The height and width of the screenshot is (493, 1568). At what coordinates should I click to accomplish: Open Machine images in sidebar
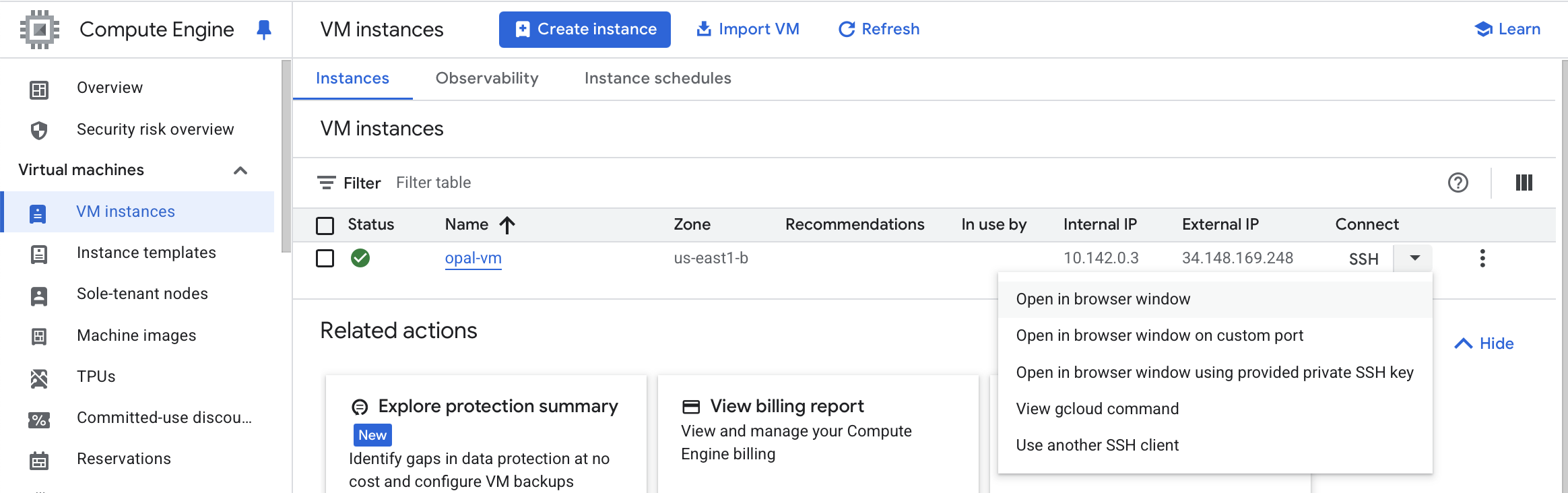(137, 335)
